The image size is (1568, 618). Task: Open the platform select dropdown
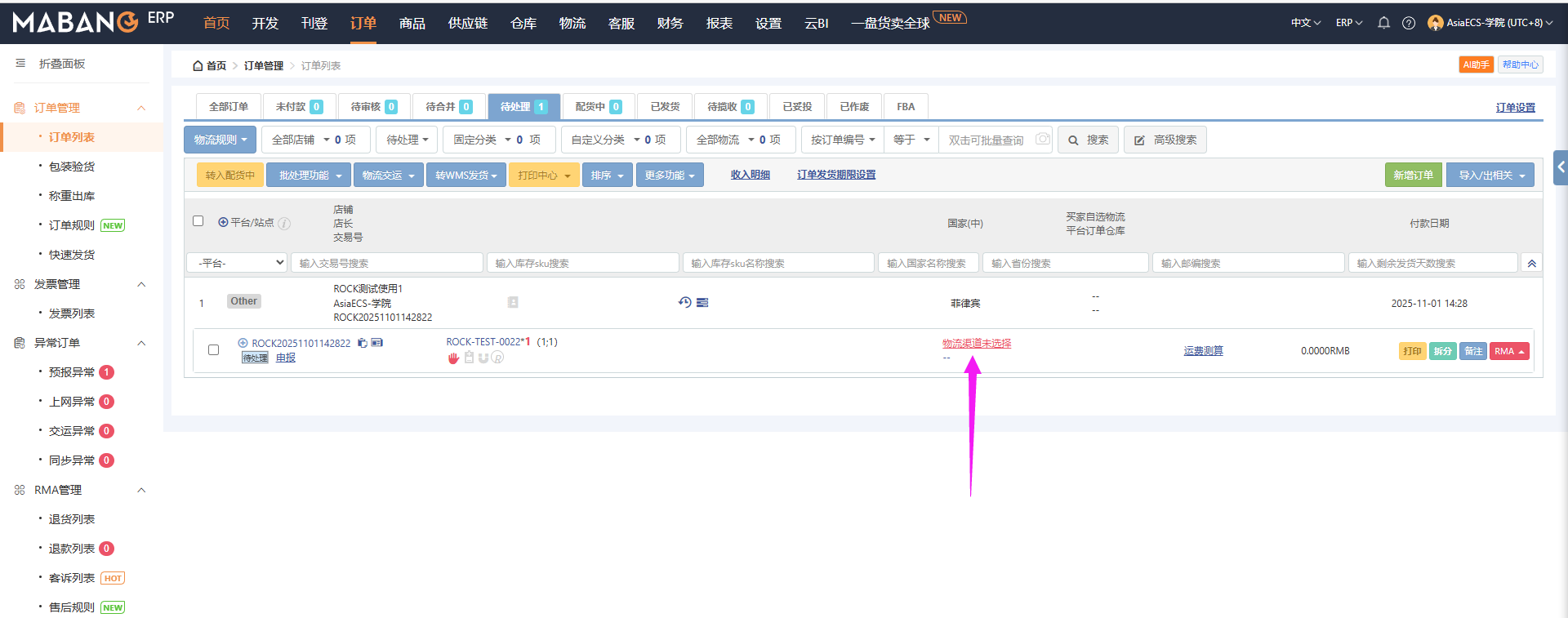coord(236,263)
